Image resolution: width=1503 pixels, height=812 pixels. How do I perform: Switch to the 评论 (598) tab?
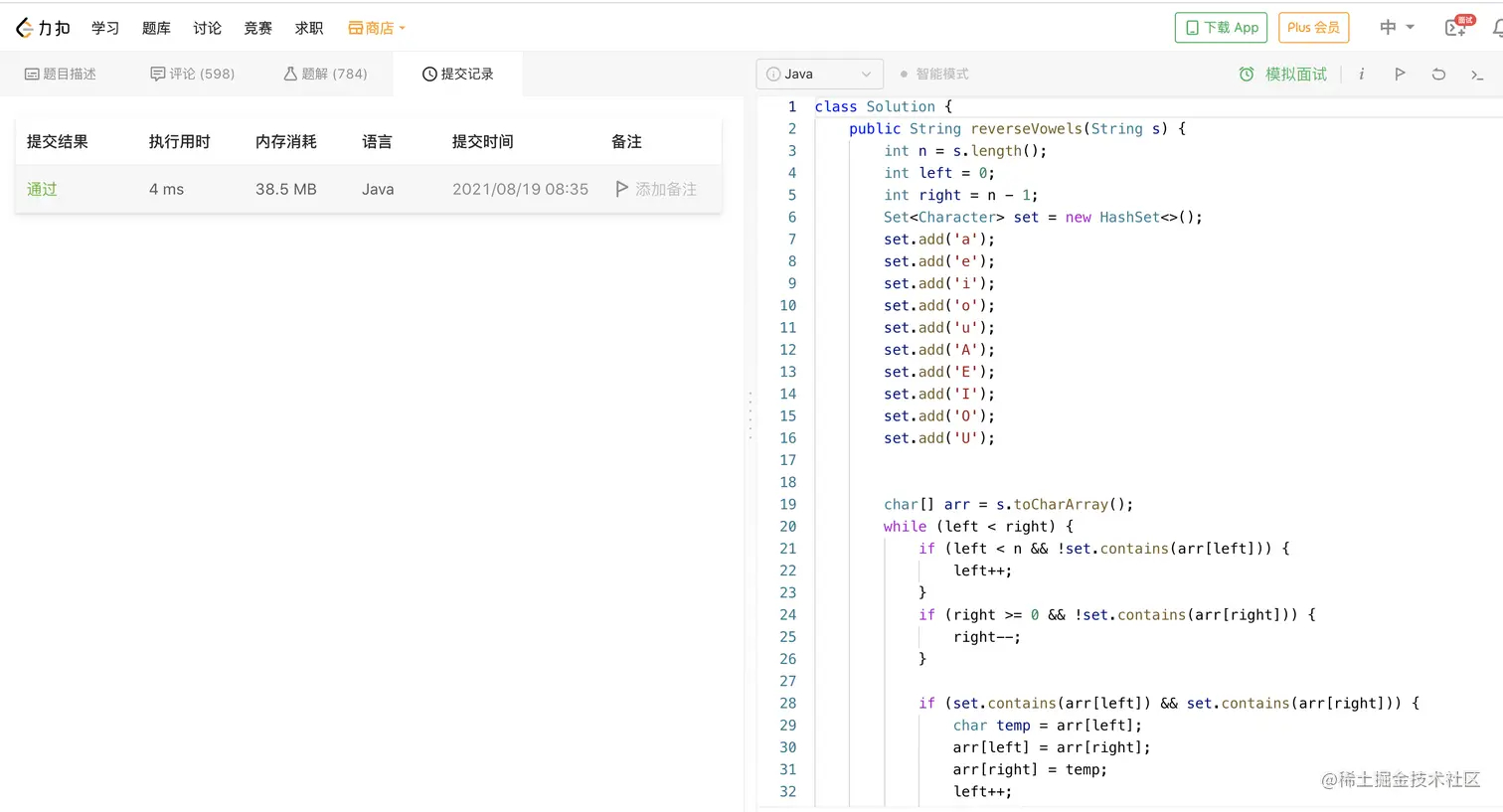tap(192, 74)
